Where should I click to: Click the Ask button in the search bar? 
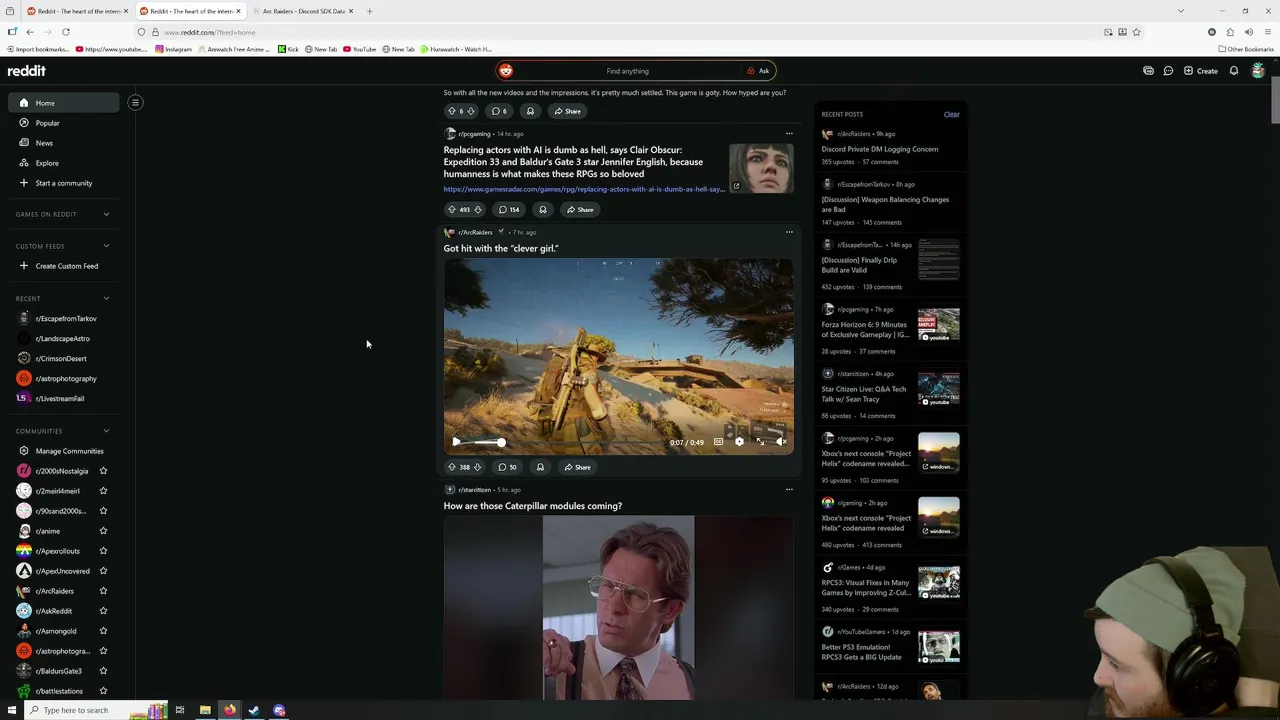tap(759, 71)
